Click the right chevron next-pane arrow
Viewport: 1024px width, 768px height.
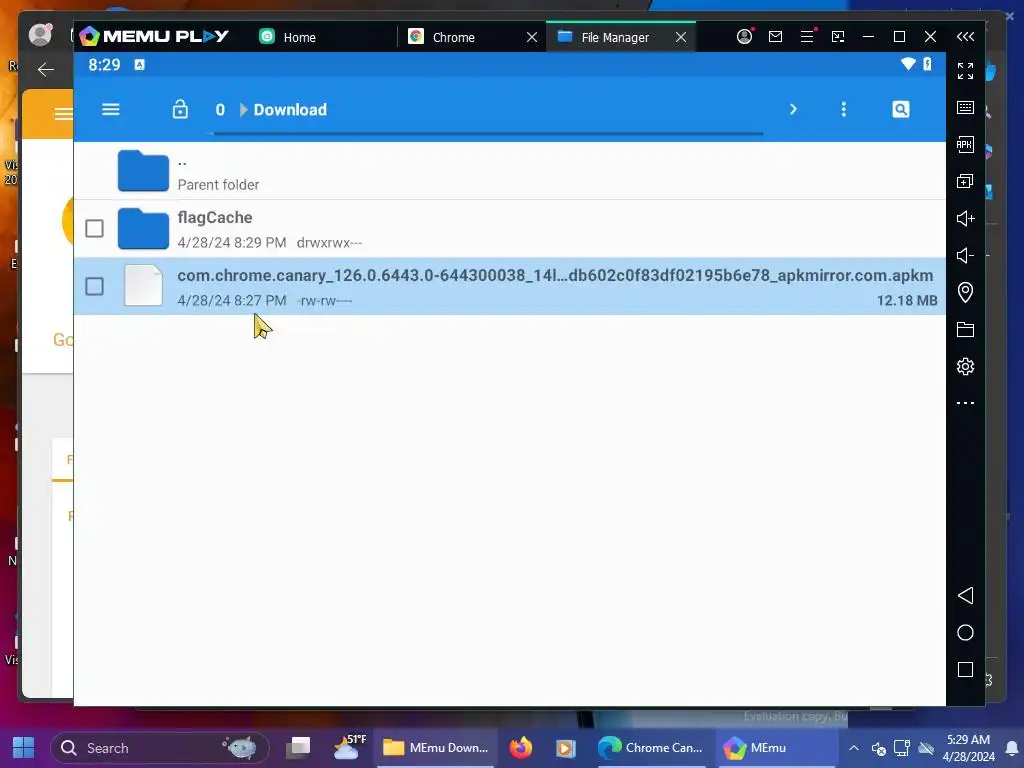793,109
